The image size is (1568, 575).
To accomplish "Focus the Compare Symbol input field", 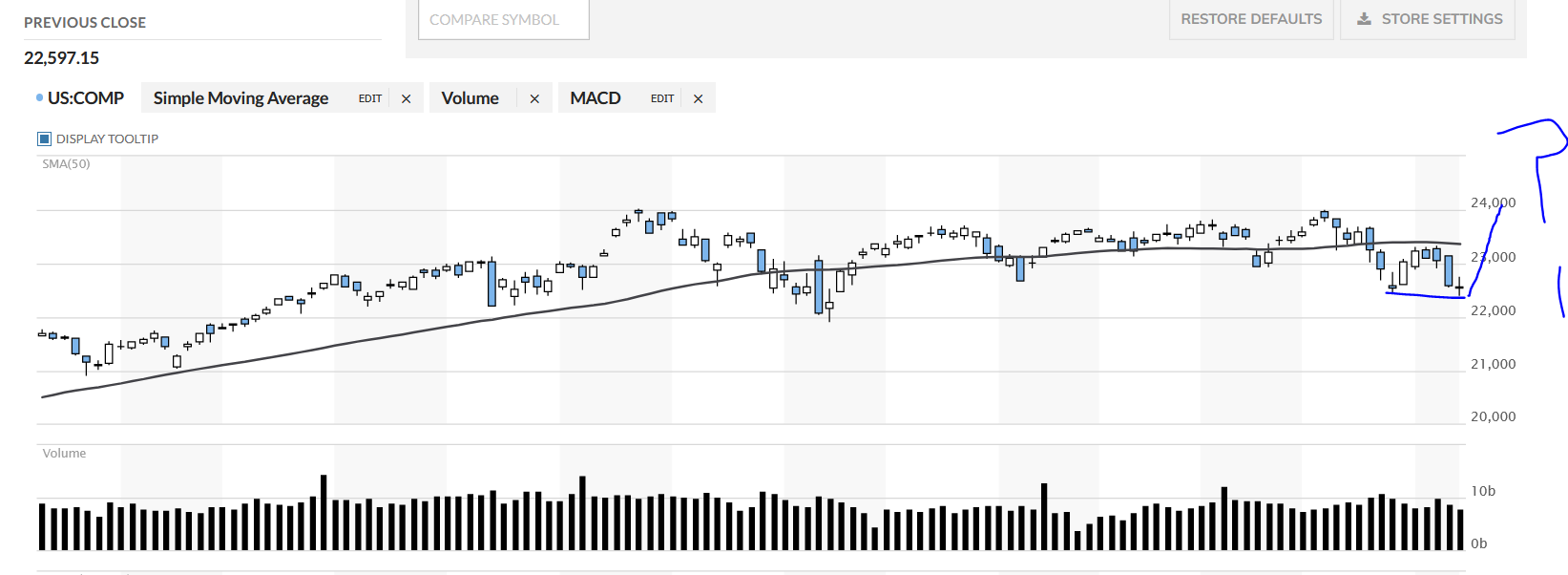I will [504, 19].
